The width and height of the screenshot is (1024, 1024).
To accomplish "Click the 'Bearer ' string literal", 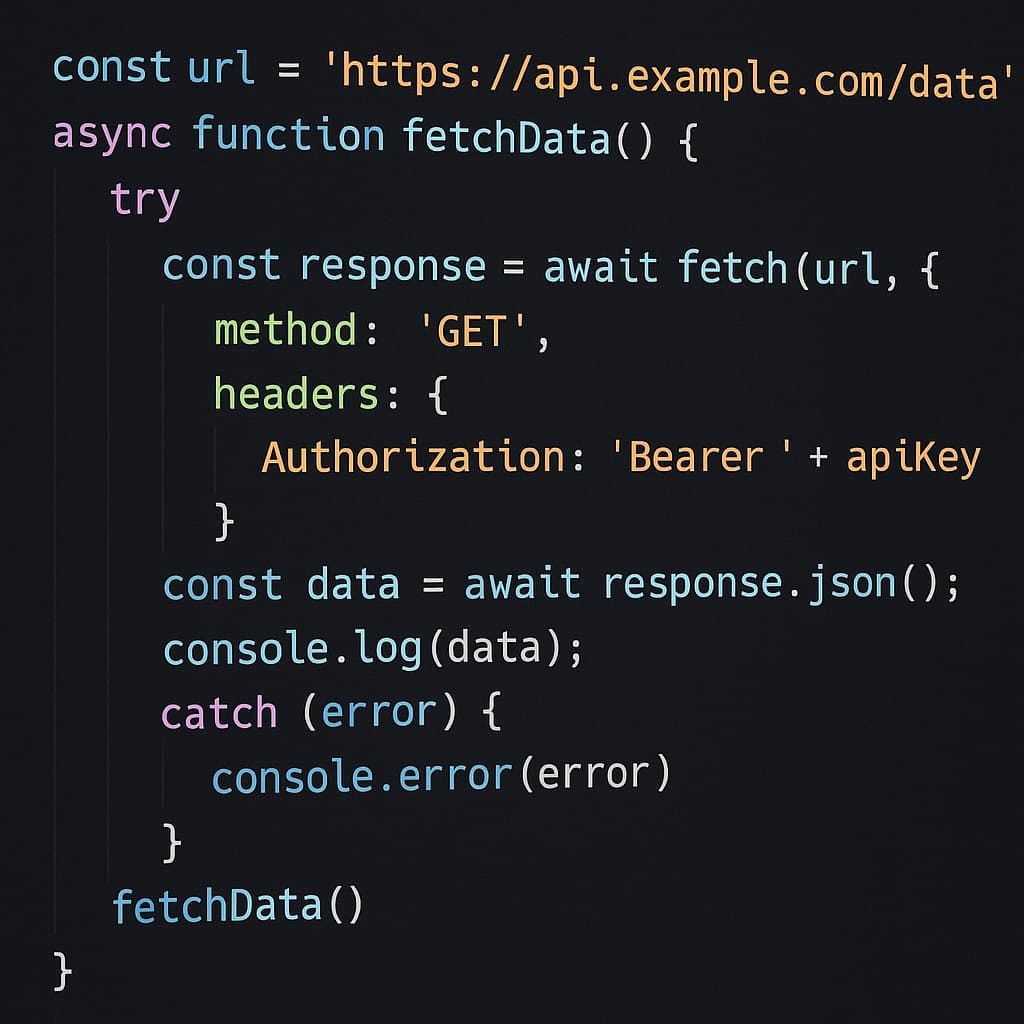I will click(700, 456).
